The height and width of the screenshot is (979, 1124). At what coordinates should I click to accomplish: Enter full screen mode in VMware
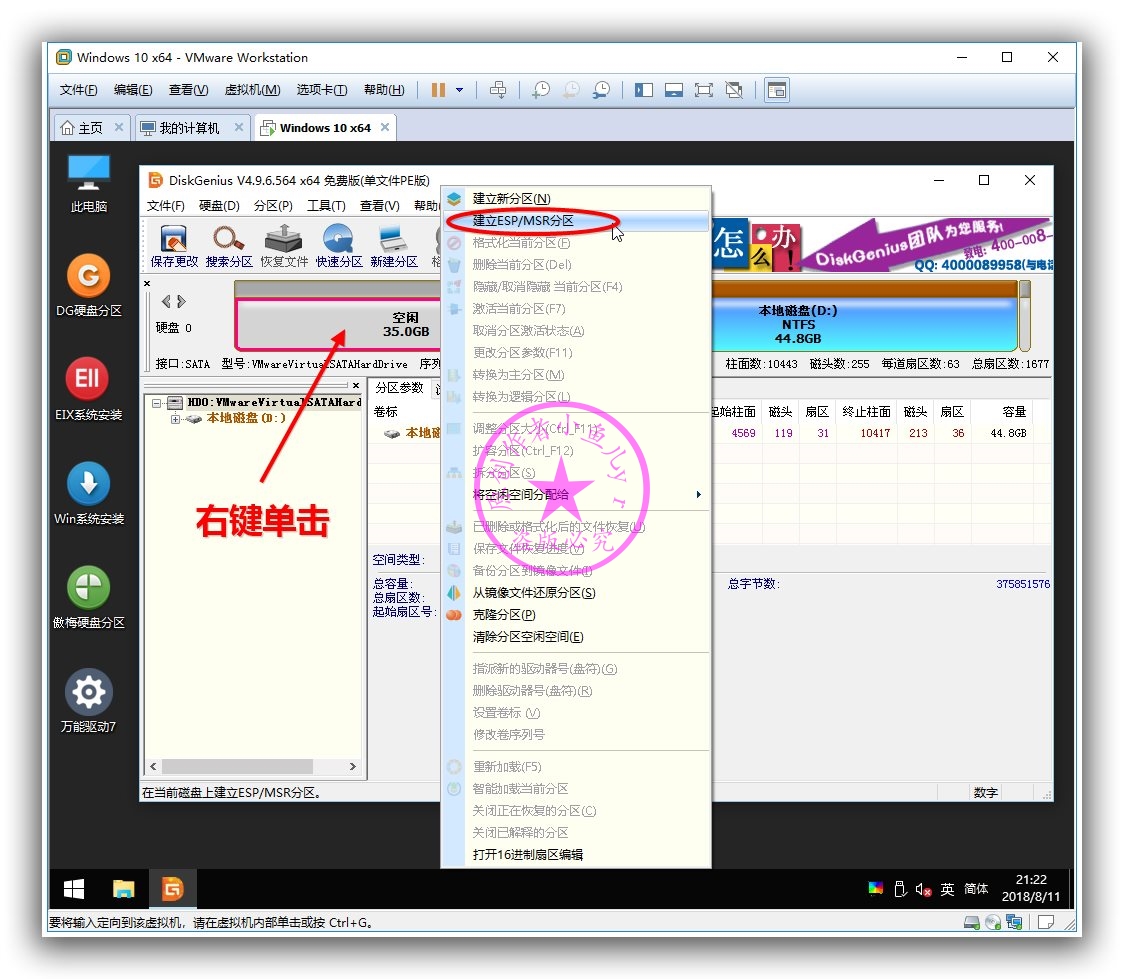[x=704, y=90]
